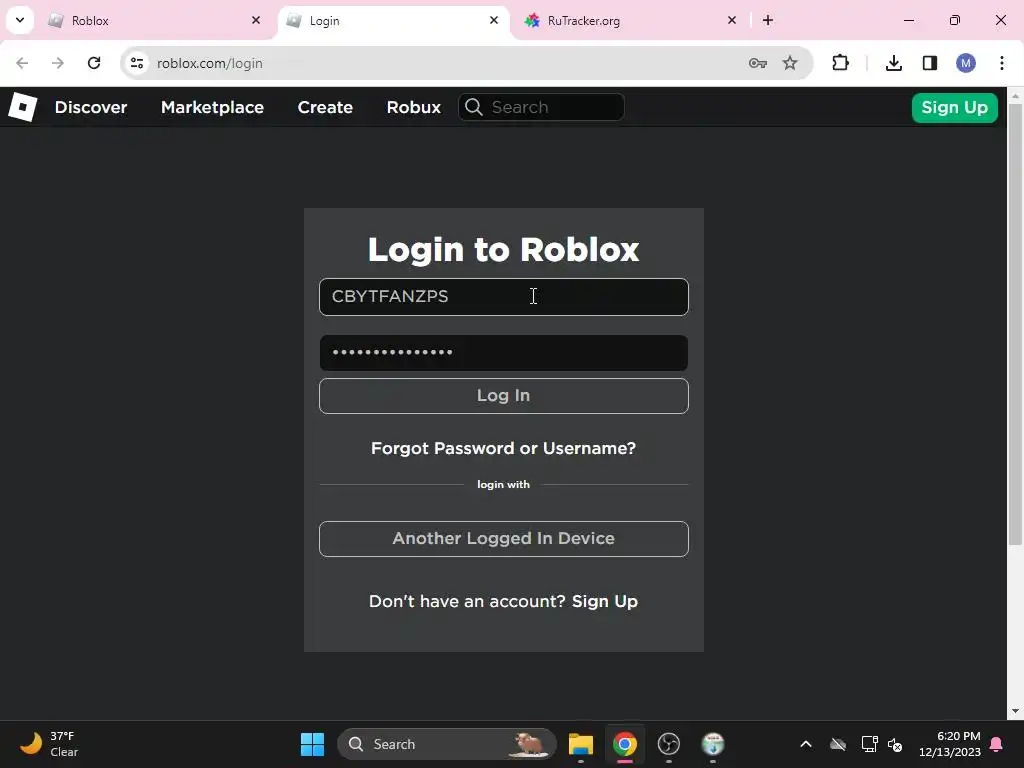Open OBS Studio taskbar icon
This screenshot has width=1024, height=768.
click(x=669, y=744)
